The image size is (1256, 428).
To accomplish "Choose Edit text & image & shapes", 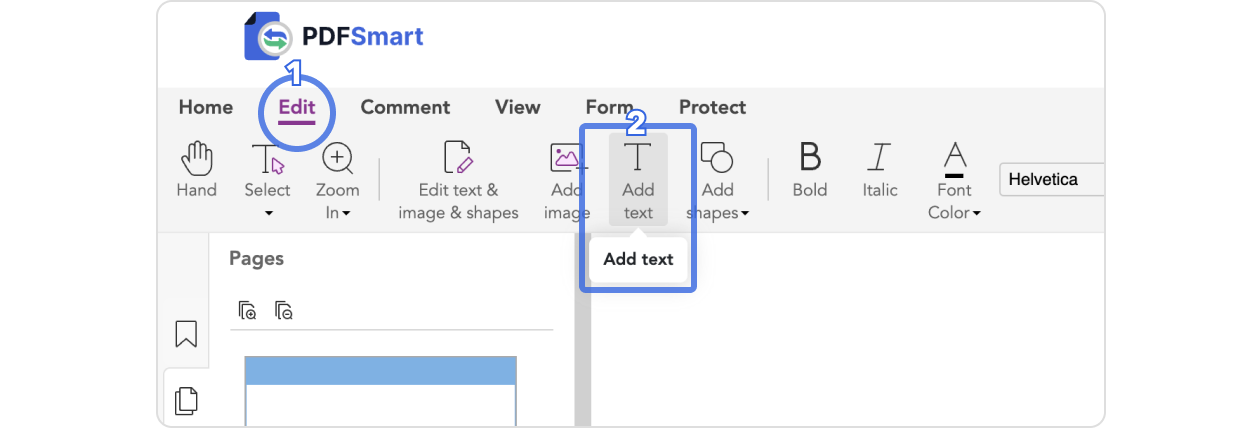I will point(458,180).
